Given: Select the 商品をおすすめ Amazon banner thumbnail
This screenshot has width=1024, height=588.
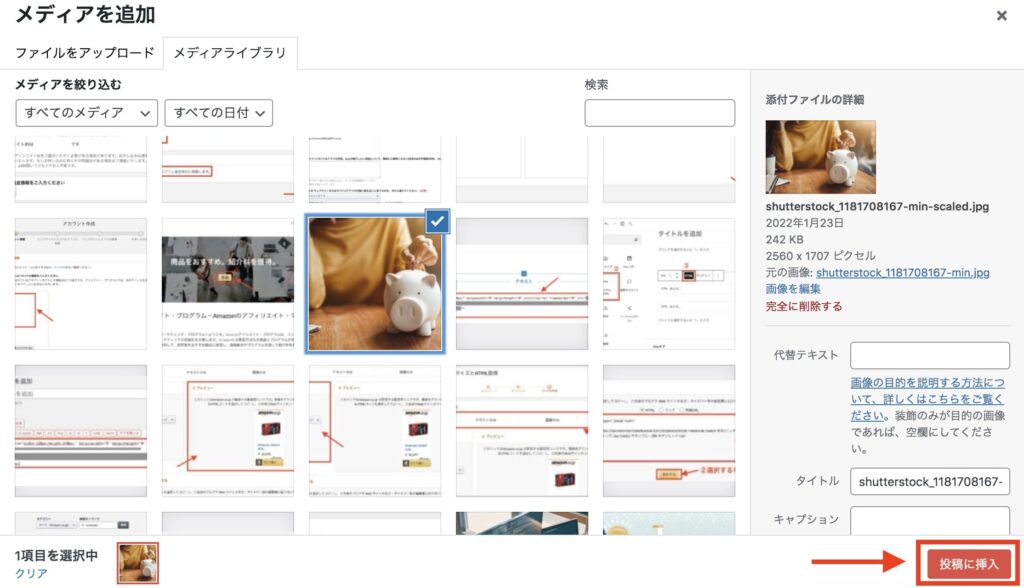Looking at the screenshot, I should click(x=228, y=284).
